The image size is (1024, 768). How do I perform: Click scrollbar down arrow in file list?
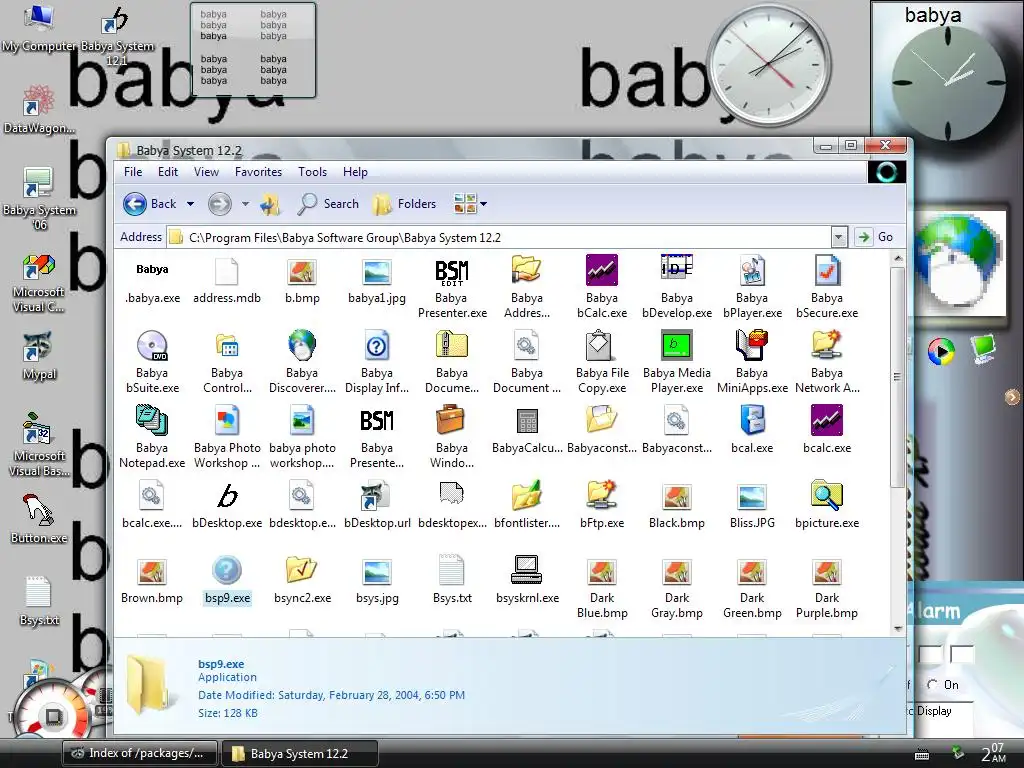[x=898, y=628]
